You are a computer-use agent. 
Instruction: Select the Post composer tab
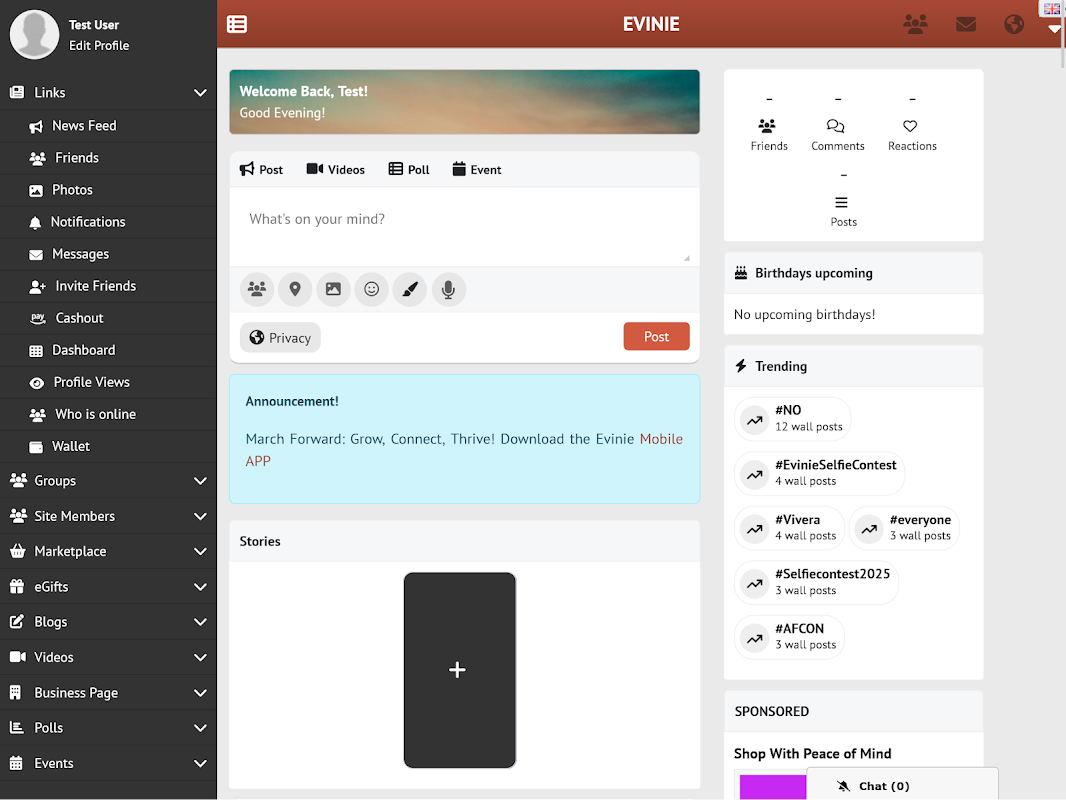tap(261, 169)
